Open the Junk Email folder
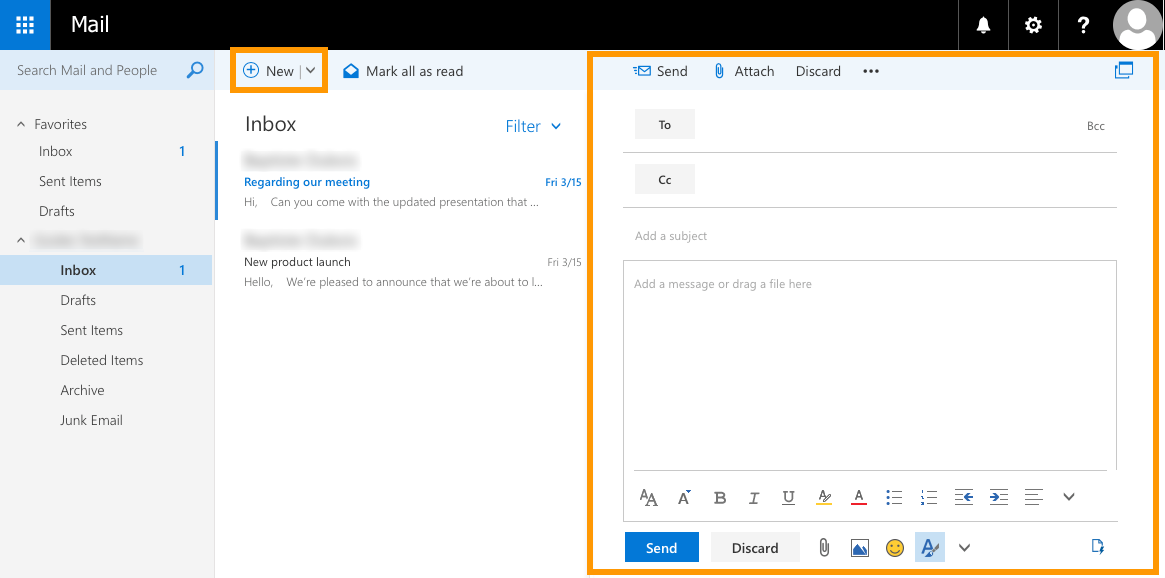Viewport: 1165px width, 578px height. click(91, 420)
